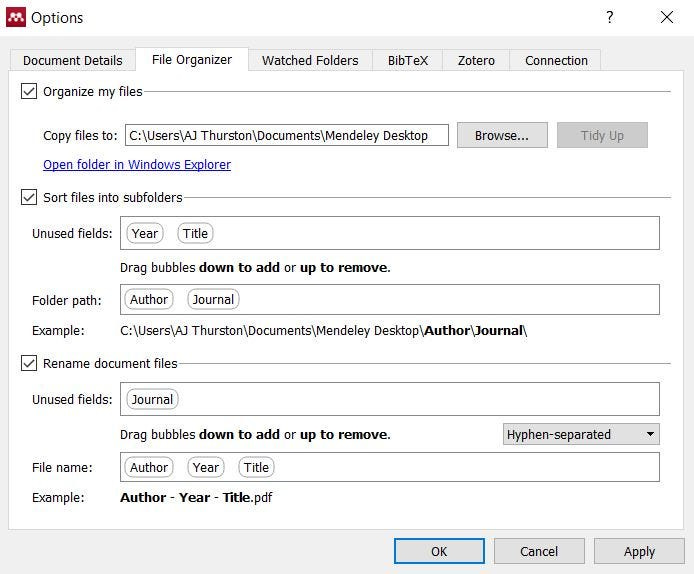
Task: Click the folder path example text
Action: click(x=324, y=331)
